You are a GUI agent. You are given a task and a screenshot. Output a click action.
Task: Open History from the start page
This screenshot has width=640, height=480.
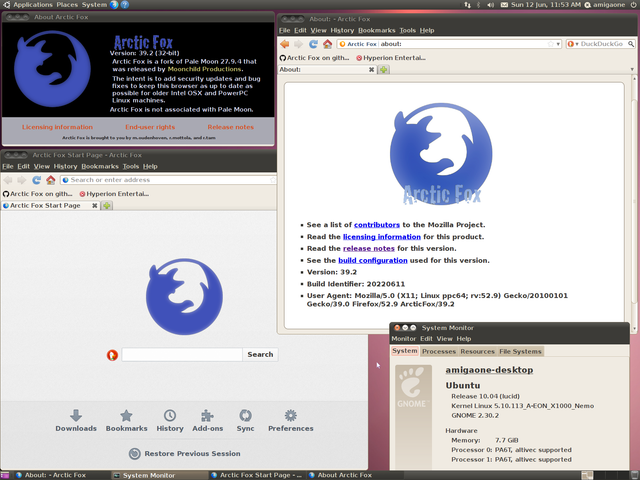170,420
